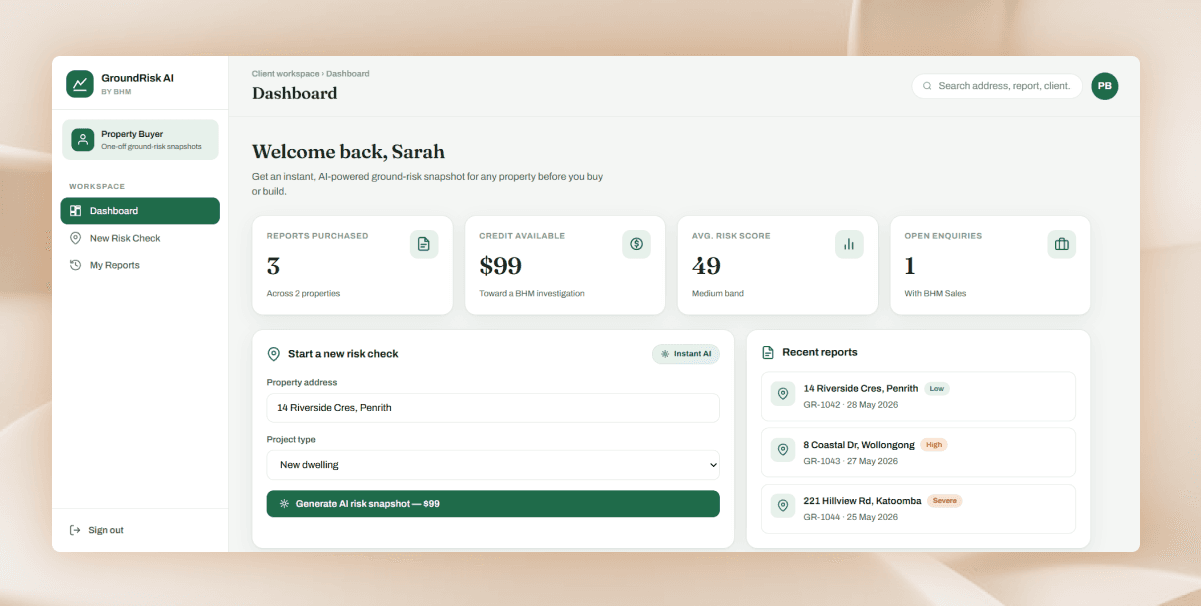Viewport: 1201px width, 606px height.
Task: Click the Dashboard grid icon in sidebar
Action: (x=75, y=211)
